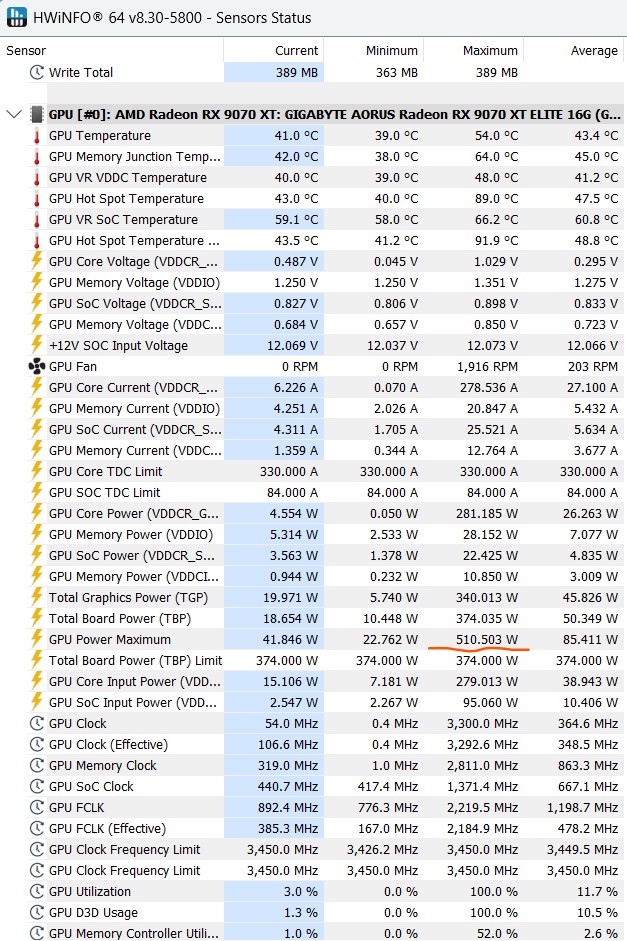Select the GPU Memory Controller Utilization row label
Screen dimensions: 627x941
click(134, 933)
